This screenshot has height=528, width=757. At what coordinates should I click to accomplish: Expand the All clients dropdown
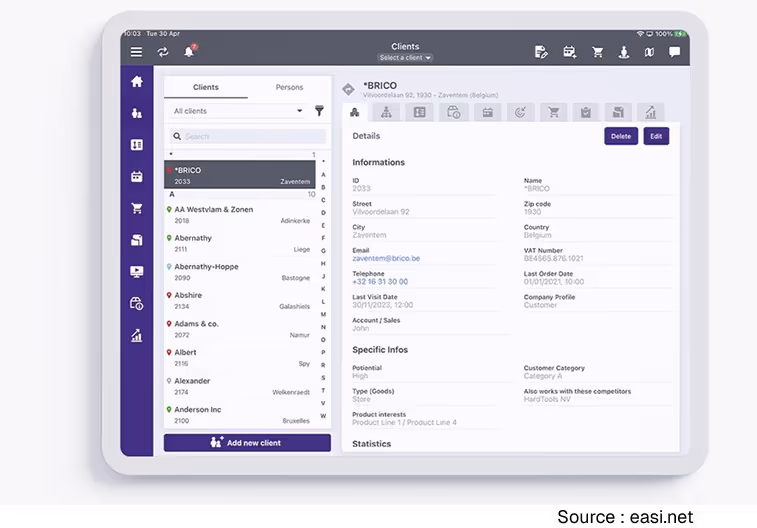238,111
